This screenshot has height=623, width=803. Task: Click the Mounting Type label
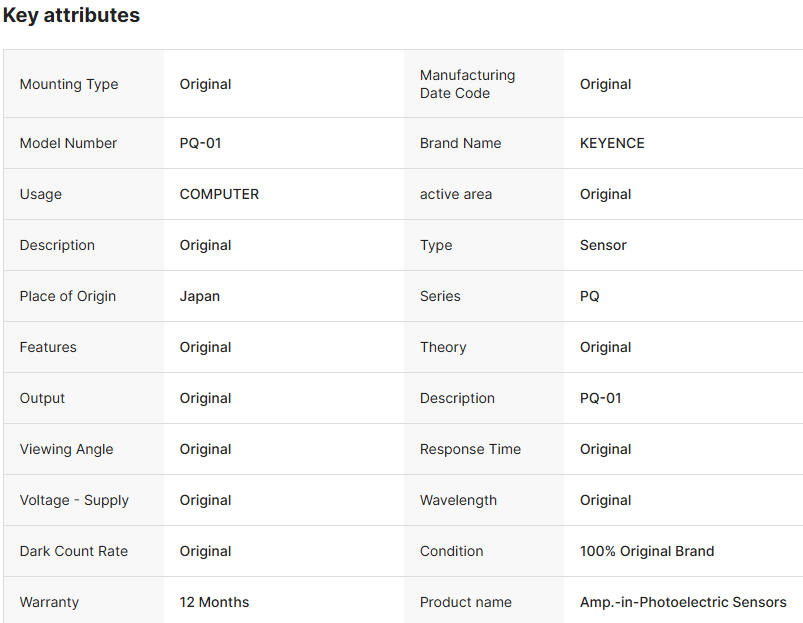(x=69, y=84)
